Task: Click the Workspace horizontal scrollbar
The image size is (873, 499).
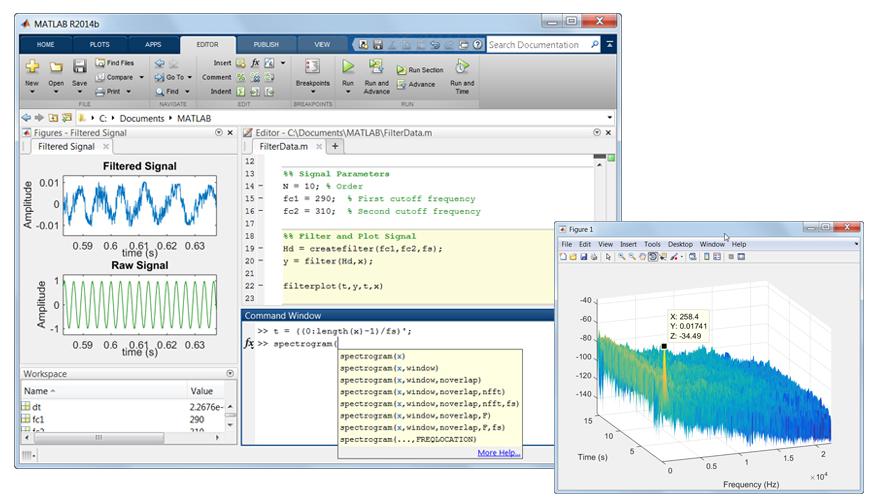Action: 99,438
